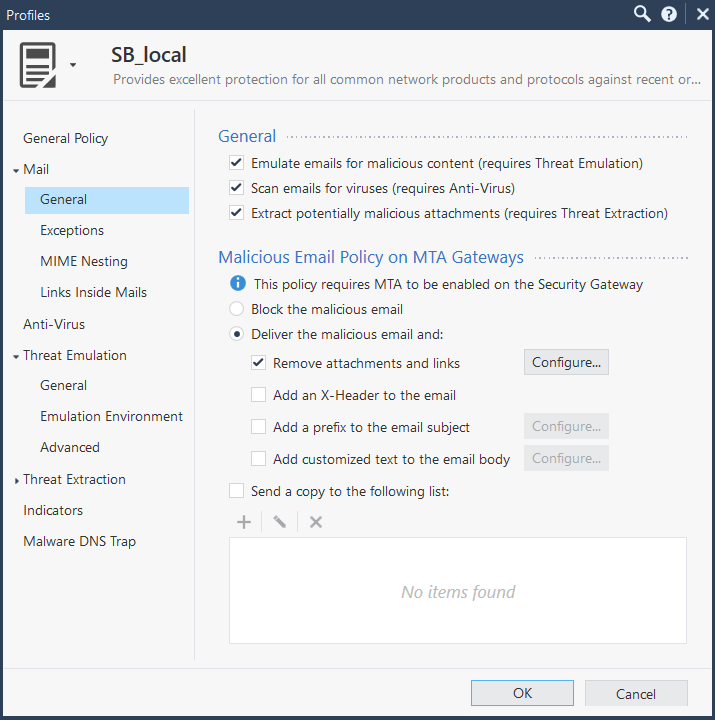This screenshot has height=720, width=715.
Task: Enable Add a prefix to email subject
Action: pos(258,427)
